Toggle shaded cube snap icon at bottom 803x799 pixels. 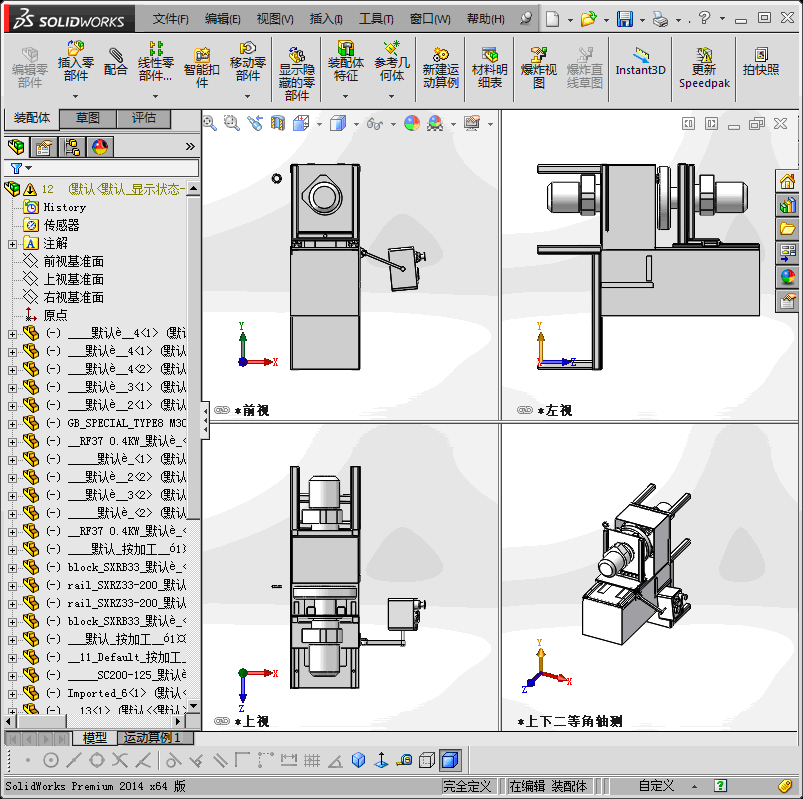pyautogui.click(x=449, y=760)
